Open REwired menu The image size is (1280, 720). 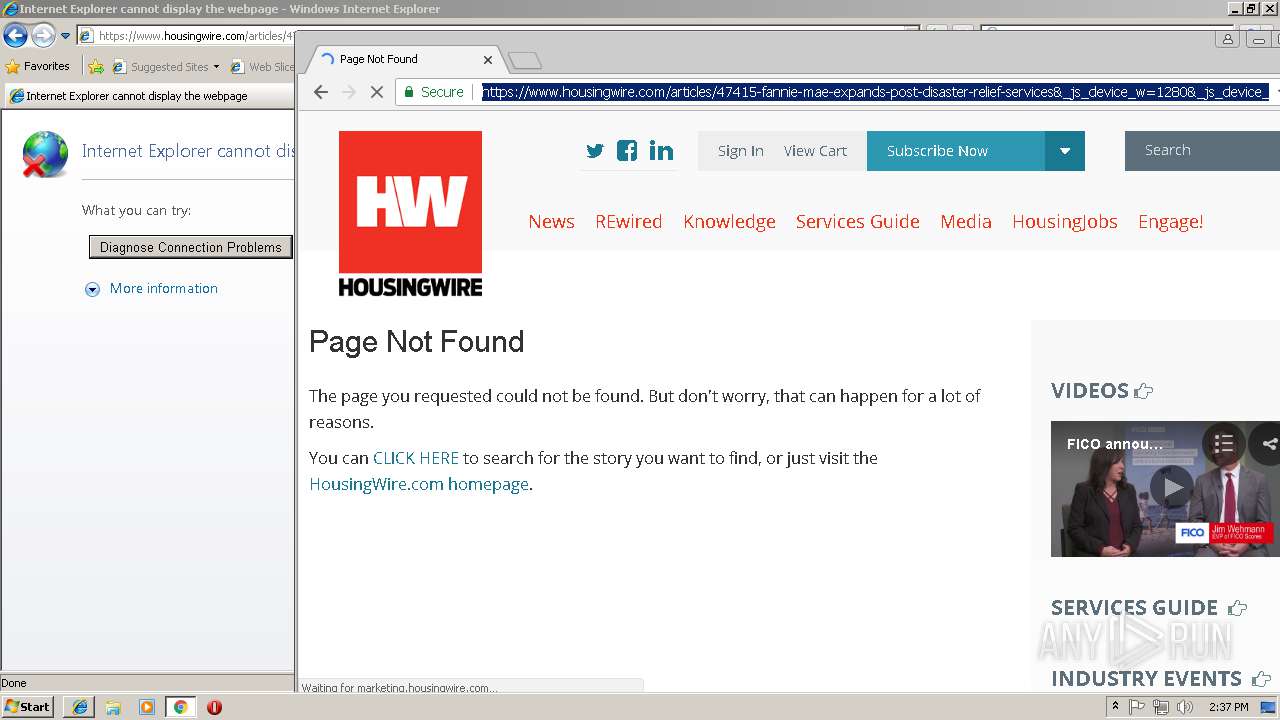coord(628,222)
